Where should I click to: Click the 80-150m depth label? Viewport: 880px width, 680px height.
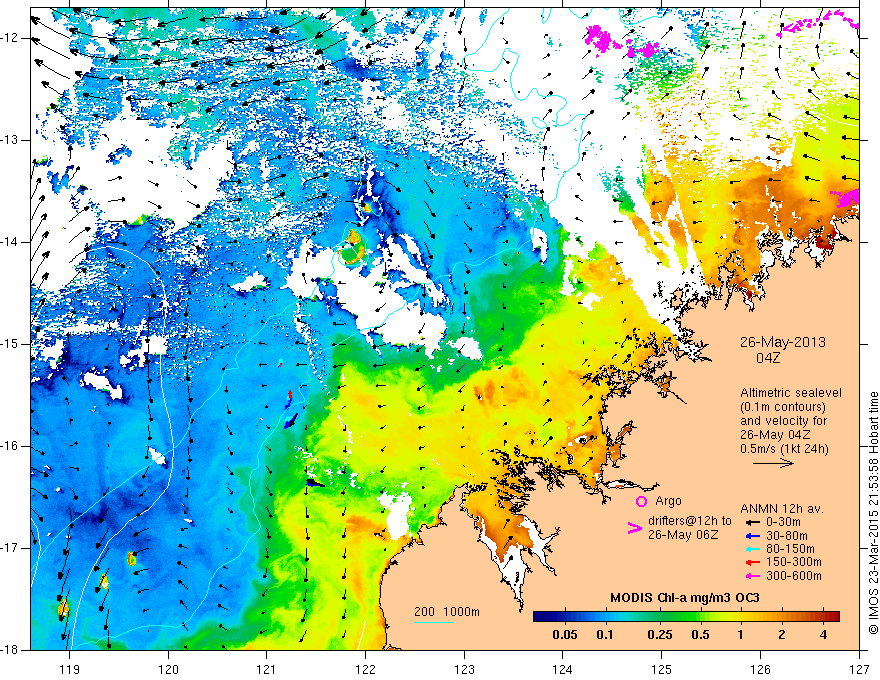click(790, 549)
